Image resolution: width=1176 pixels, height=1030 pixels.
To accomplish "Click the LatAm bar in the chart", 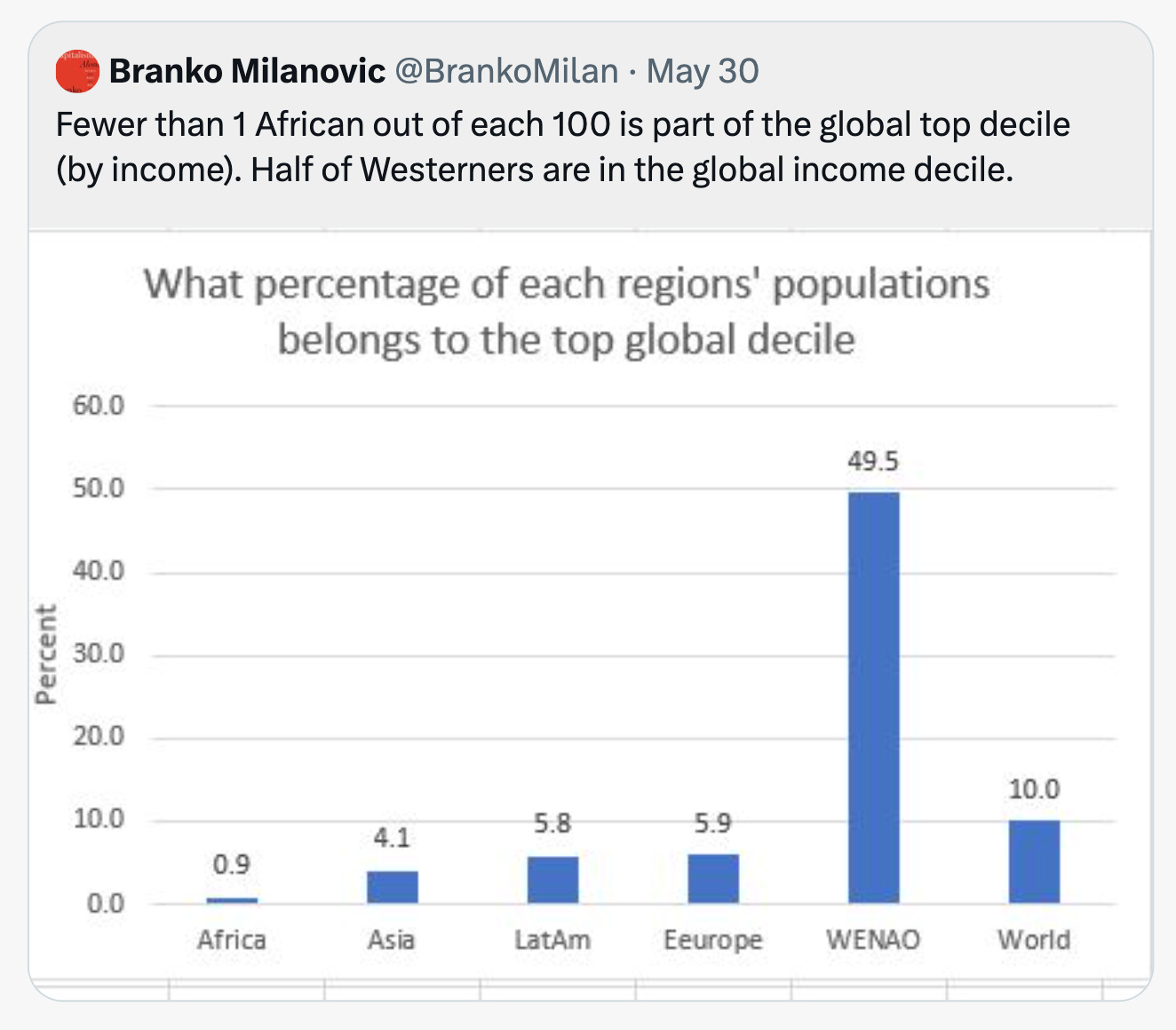I will [552, 879].
